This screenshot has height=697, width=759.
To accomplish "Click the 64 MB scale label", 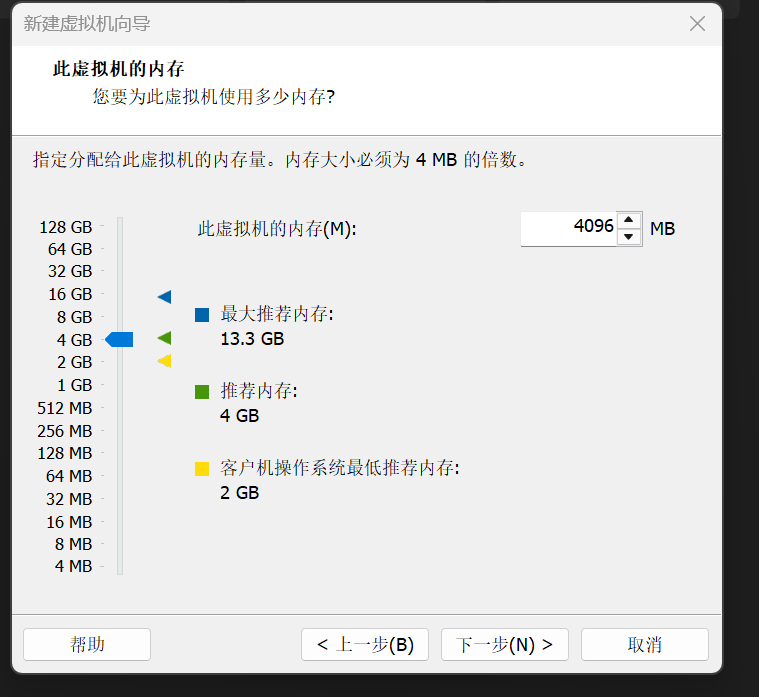I will point(69,476).
